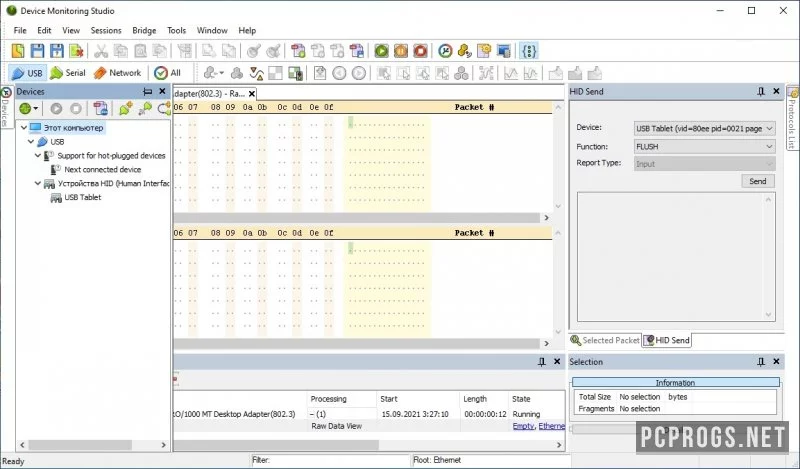800x469 pixels.
Task: Open the File menu
Action: (20, 31)
